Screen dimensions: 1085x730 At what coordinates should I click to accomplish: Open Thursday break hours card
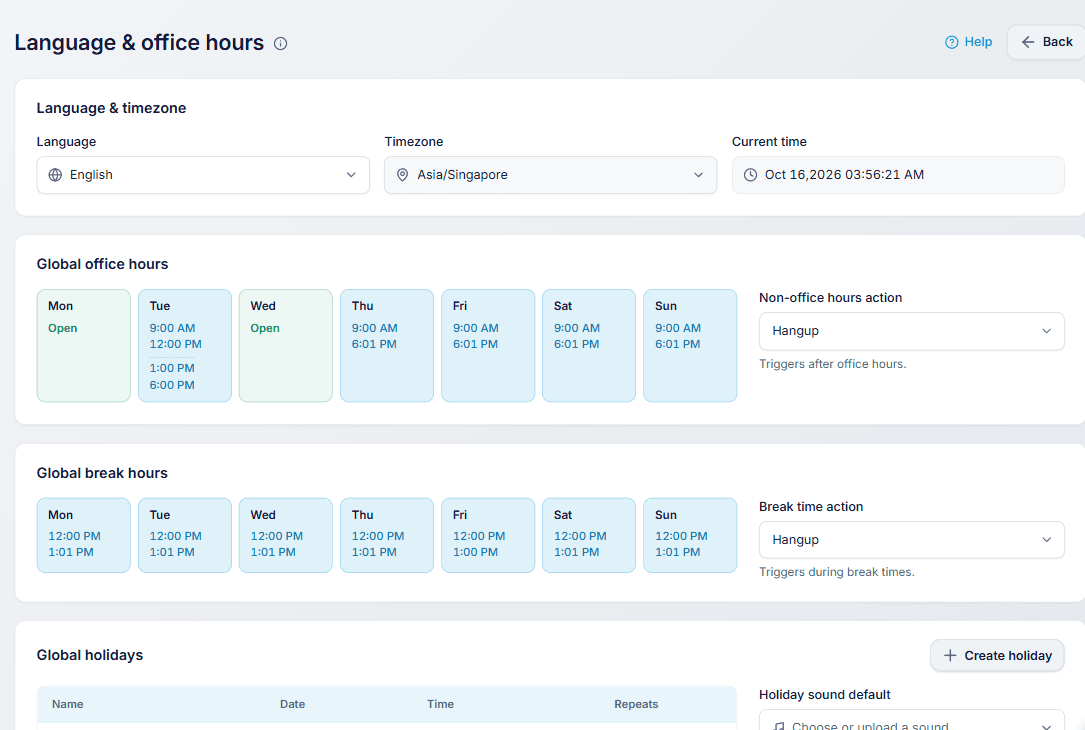click(387, 536)
